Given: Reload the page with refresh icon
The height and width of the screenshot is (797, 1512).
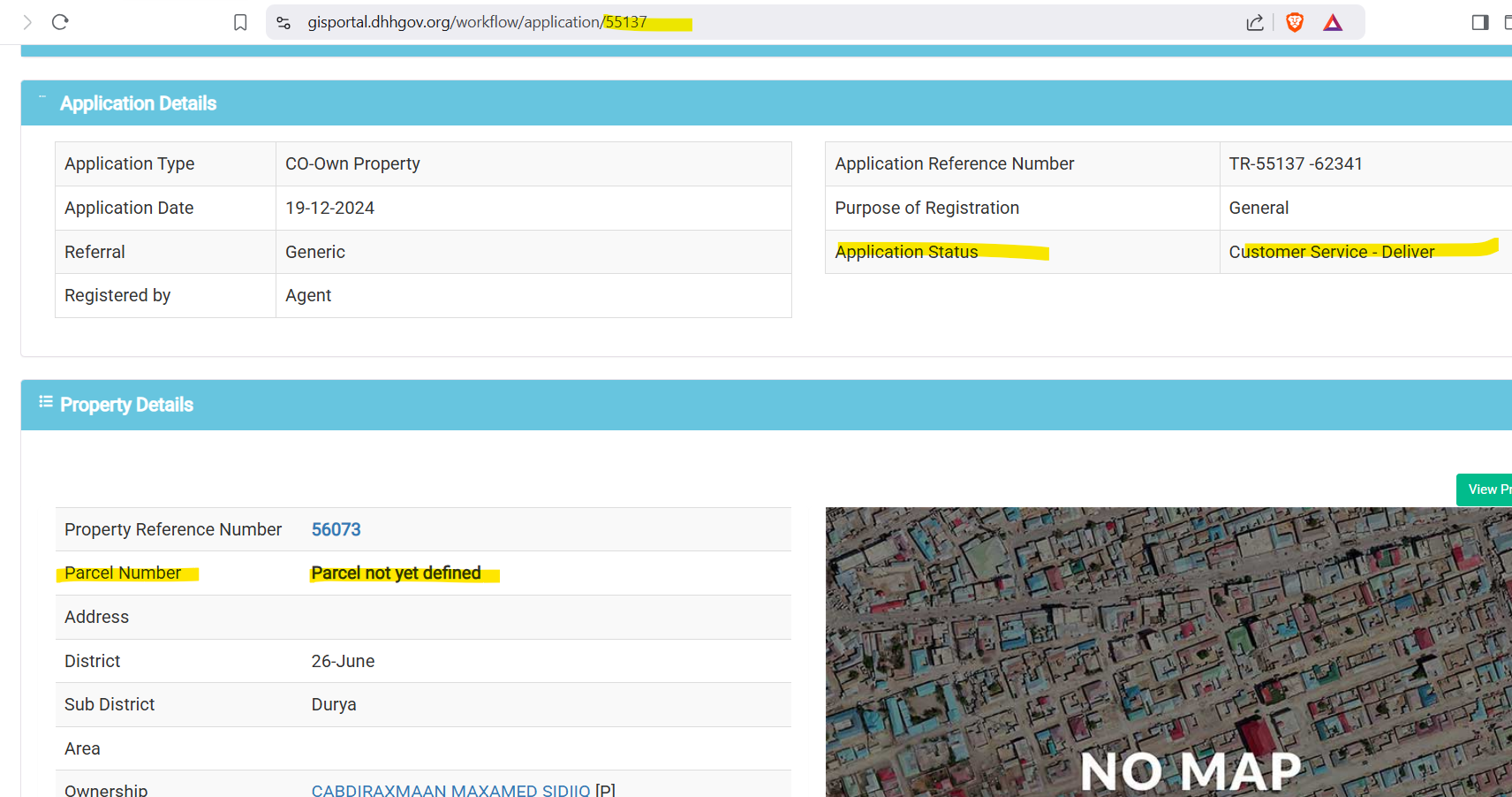Looking at the screenshot, I should coord(60,22).
